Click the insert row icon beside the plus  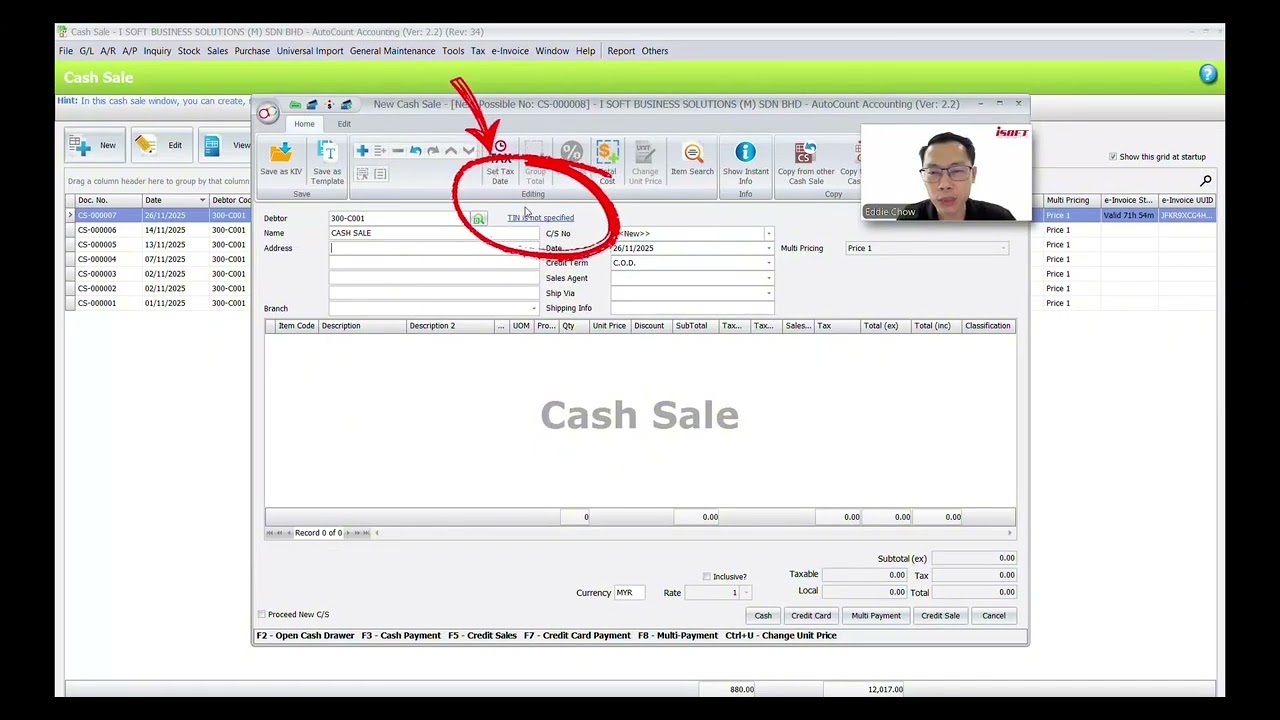380,151
